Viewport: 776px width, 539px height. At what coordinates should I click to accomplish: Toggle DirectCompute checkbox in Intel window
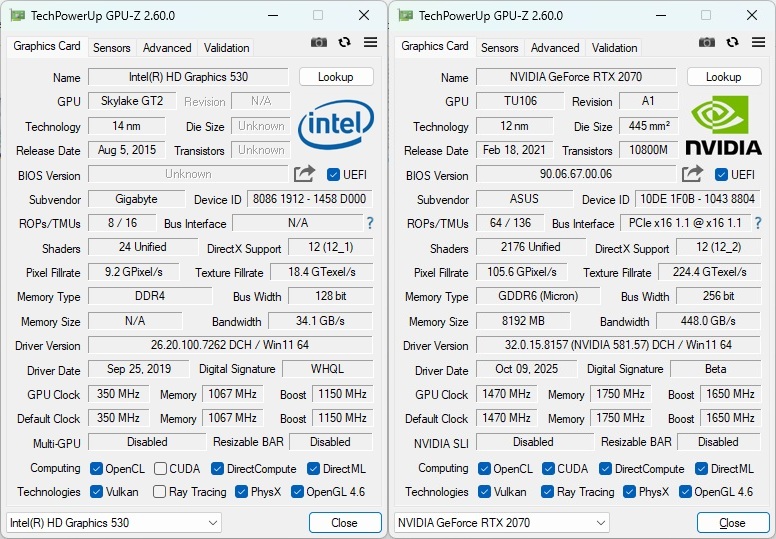tap(217, 469)
